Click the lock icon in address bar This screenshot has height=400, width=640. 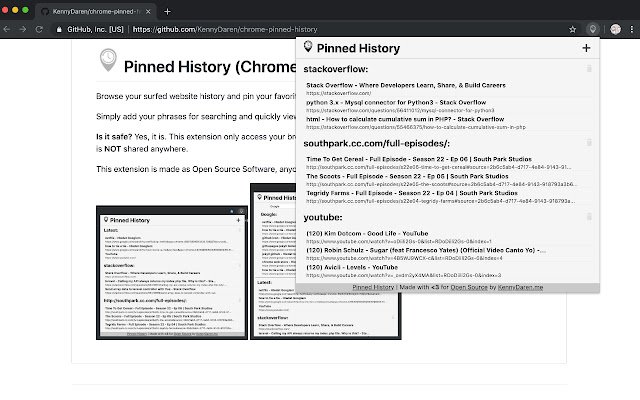click(x=59, y=29)
